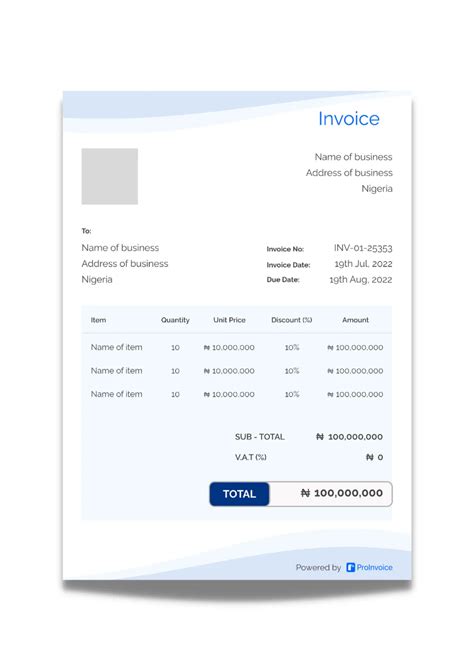Click recipient 'Nigeria' under To:

[x=97, y=279]
